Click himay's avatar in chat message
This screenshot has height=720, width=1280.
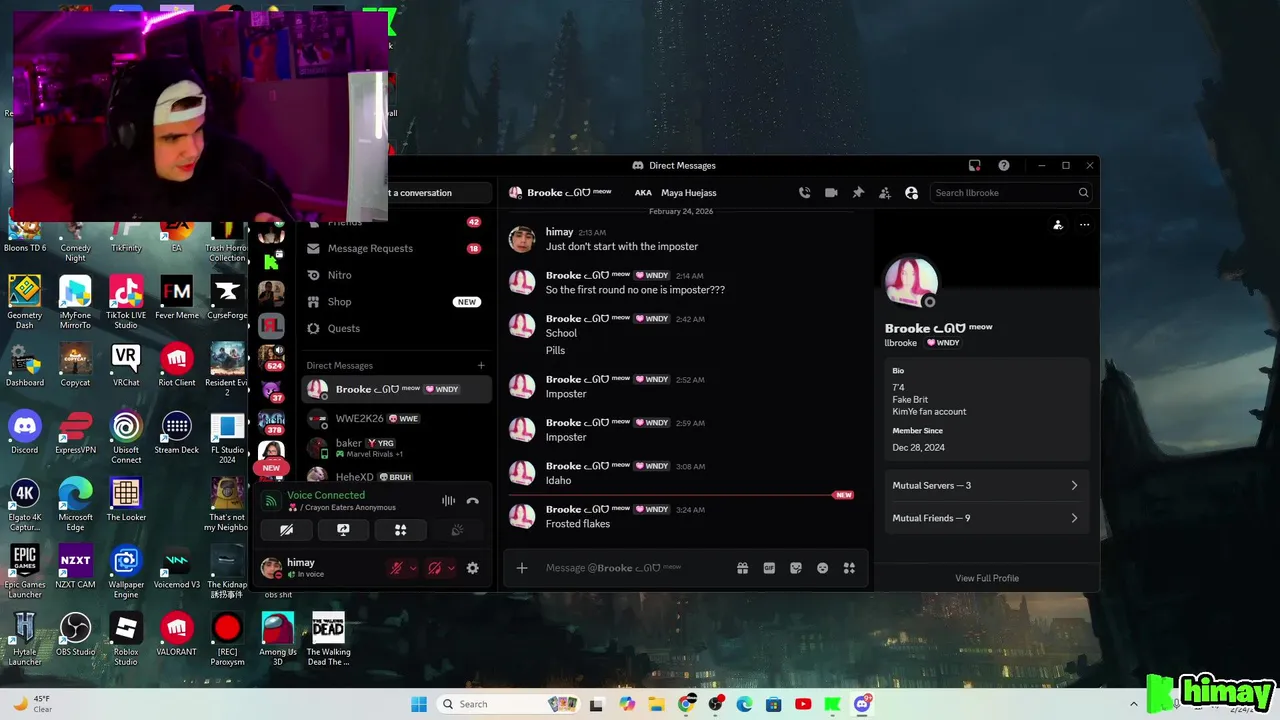[x=521, y=239]
